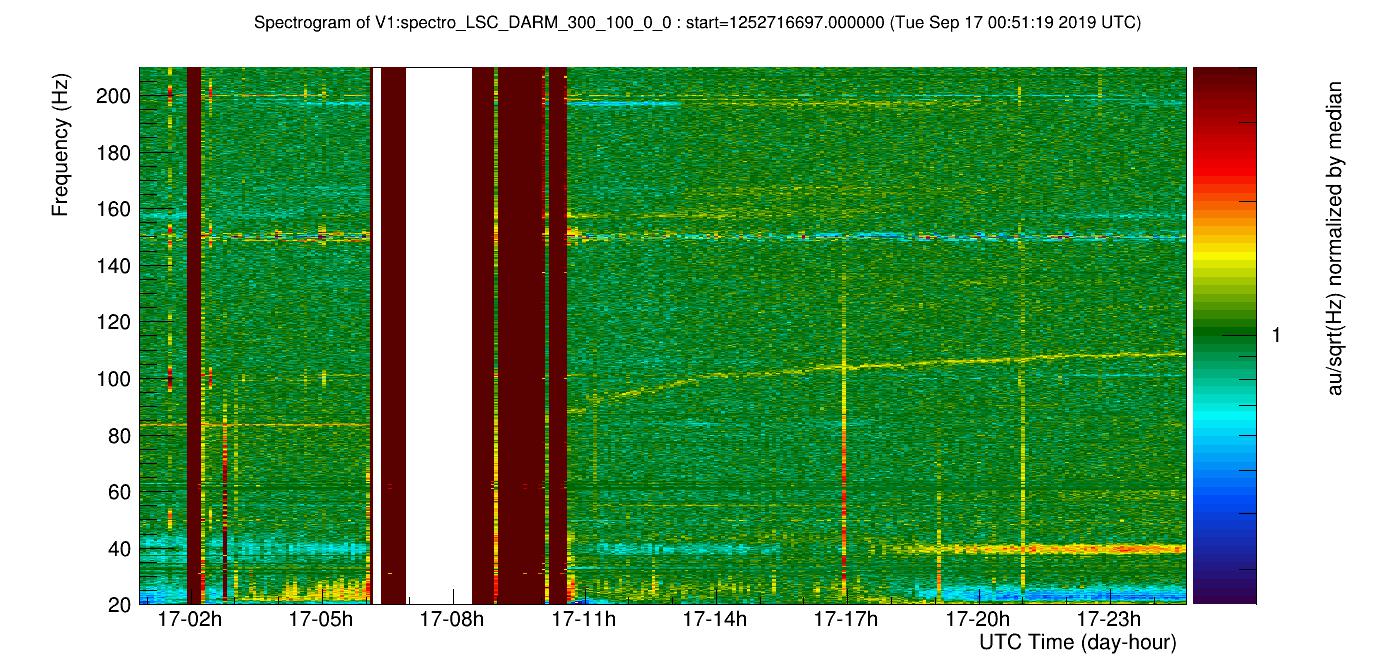The width and height of the screenshot is (1396, 672).
Task: Click the 140 Hz frequency tick label
Action: point(113,266)
